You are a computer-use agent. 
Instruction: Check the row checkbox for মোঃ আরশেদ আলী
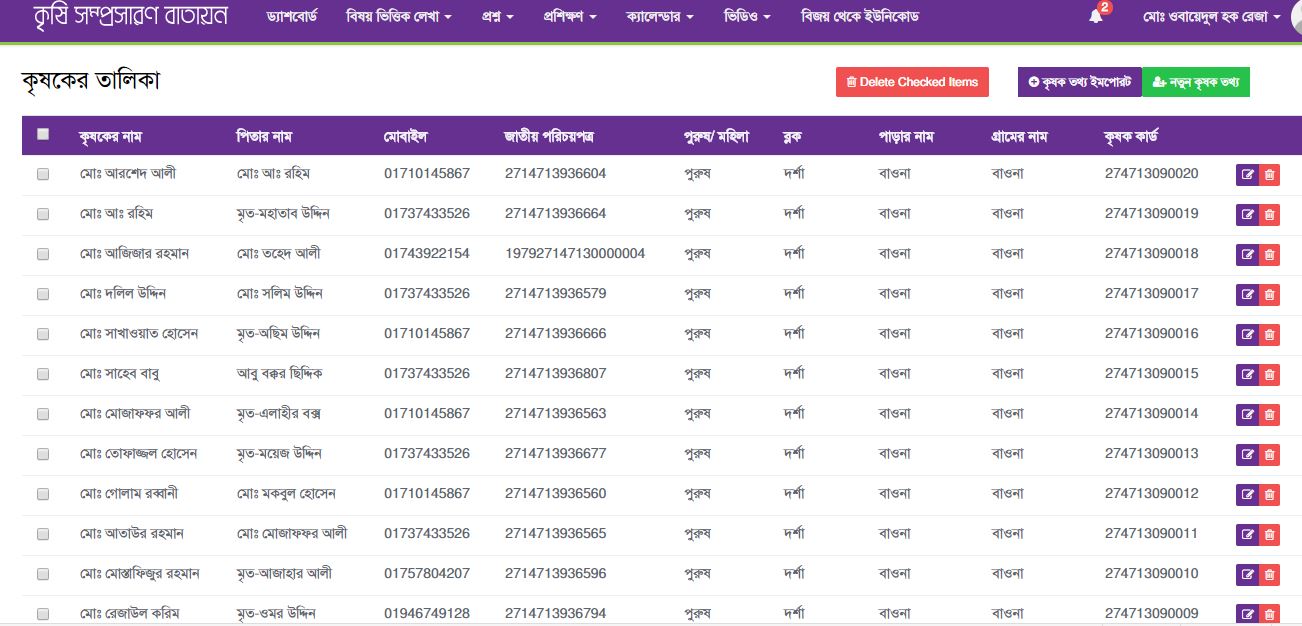point(42,173)
